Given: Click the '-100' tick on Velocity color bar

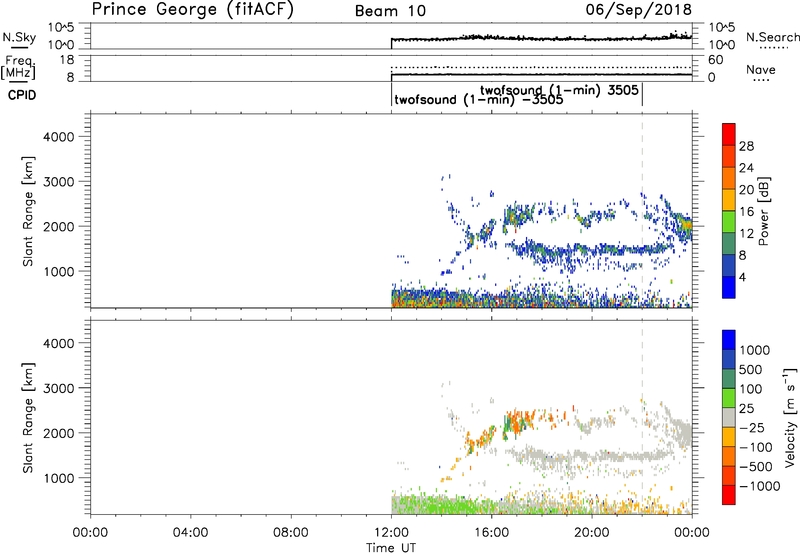Looking at the screenshot, I should (x=756, y=447).
